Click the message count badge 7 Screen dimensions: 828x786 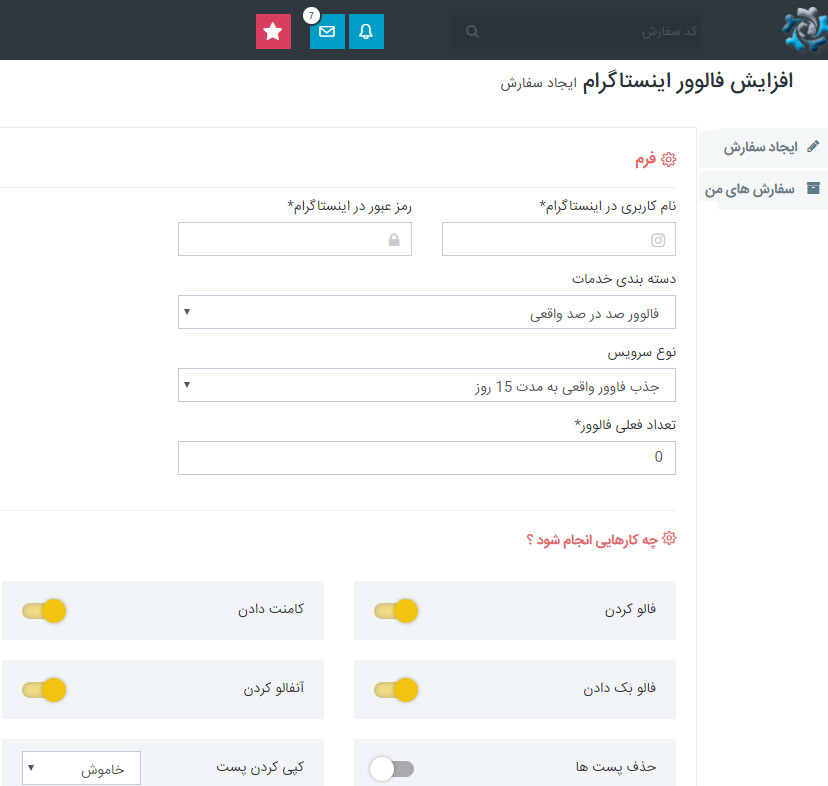[312, 16]
